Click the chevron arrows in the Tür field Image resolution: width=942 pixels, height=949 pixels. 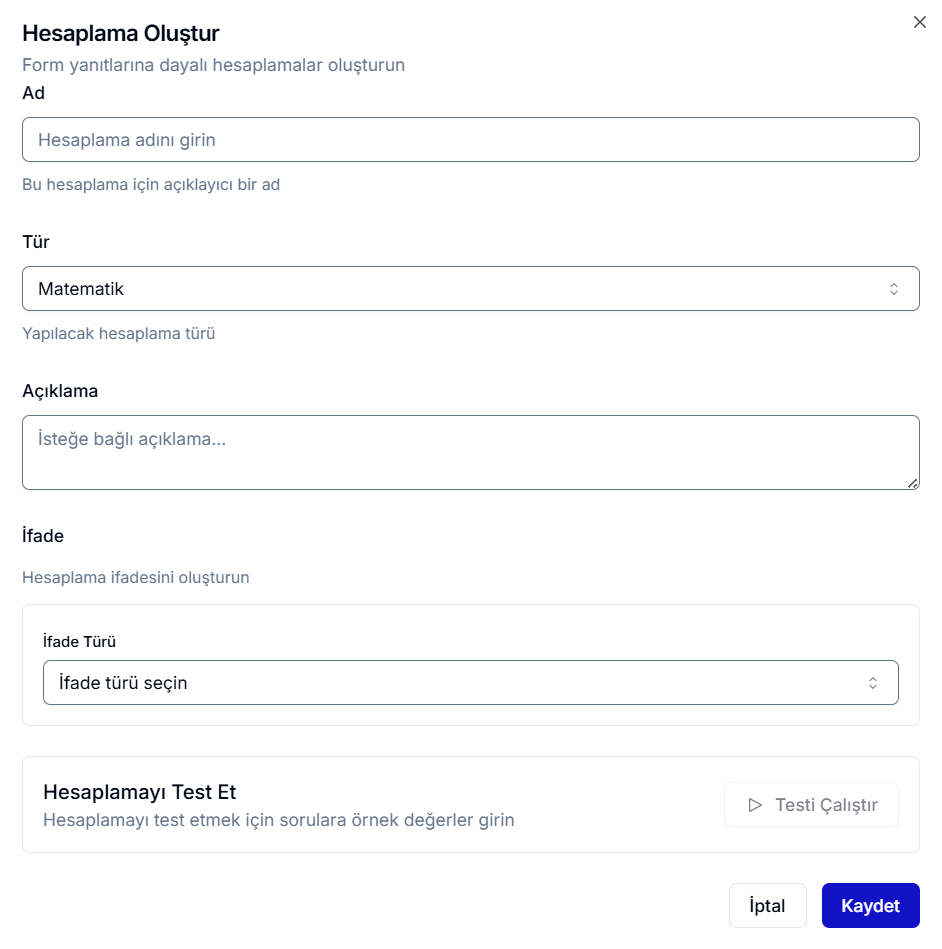point(894,289)
